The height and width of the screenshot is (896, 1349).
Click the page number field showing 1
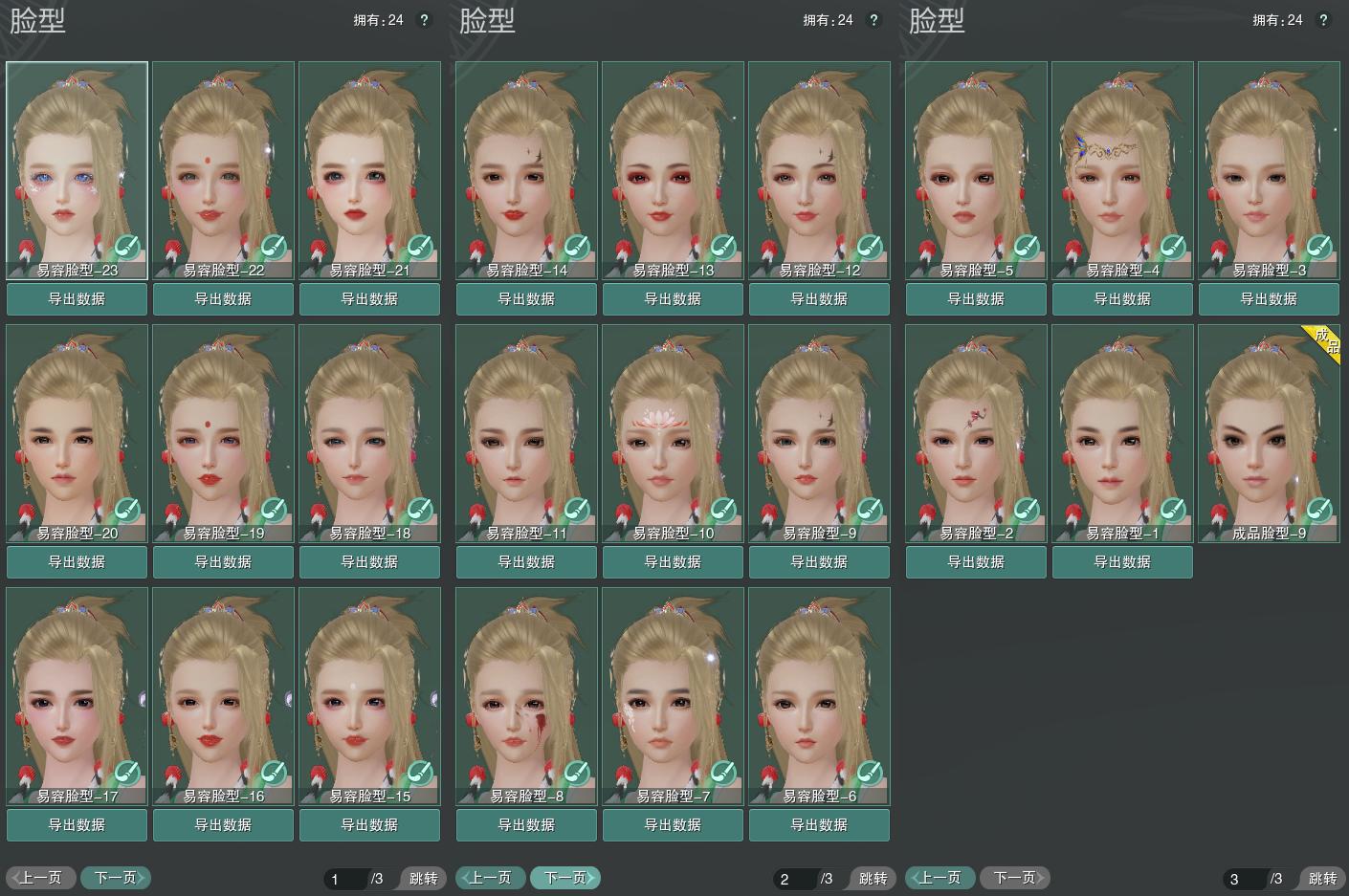346,879
